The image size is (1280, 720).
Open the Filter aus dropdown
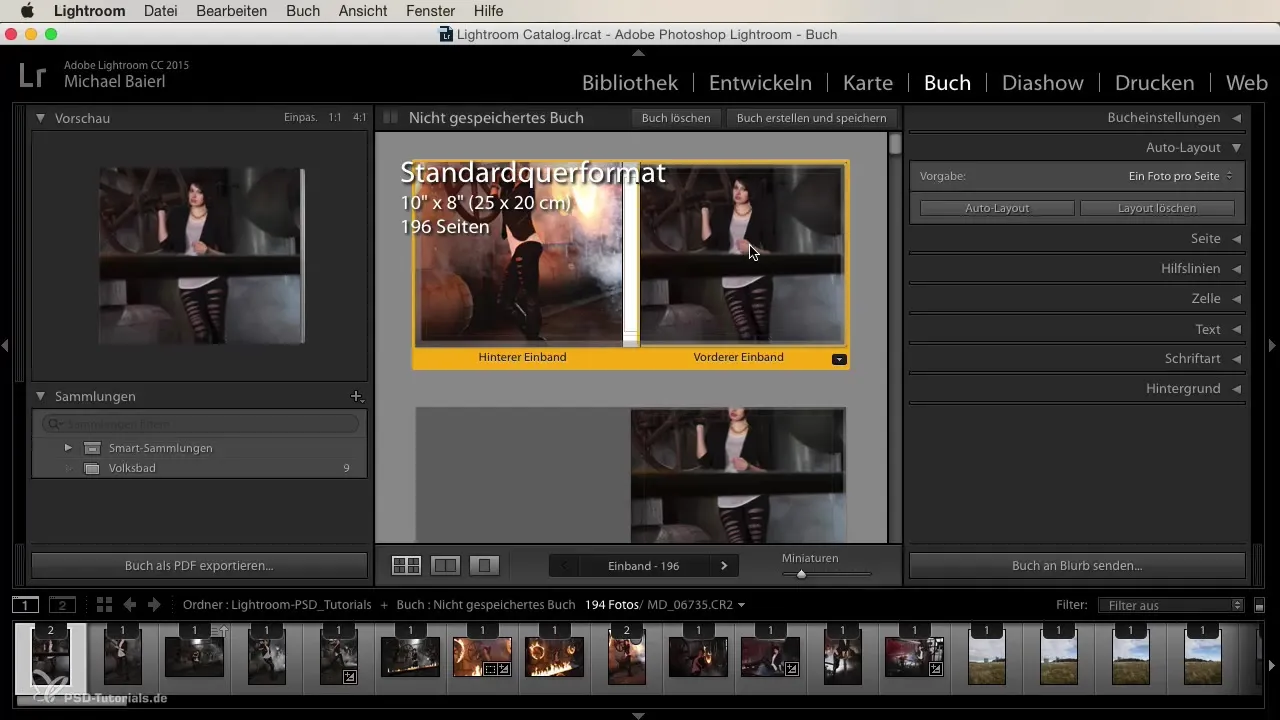coord(1170,605)
